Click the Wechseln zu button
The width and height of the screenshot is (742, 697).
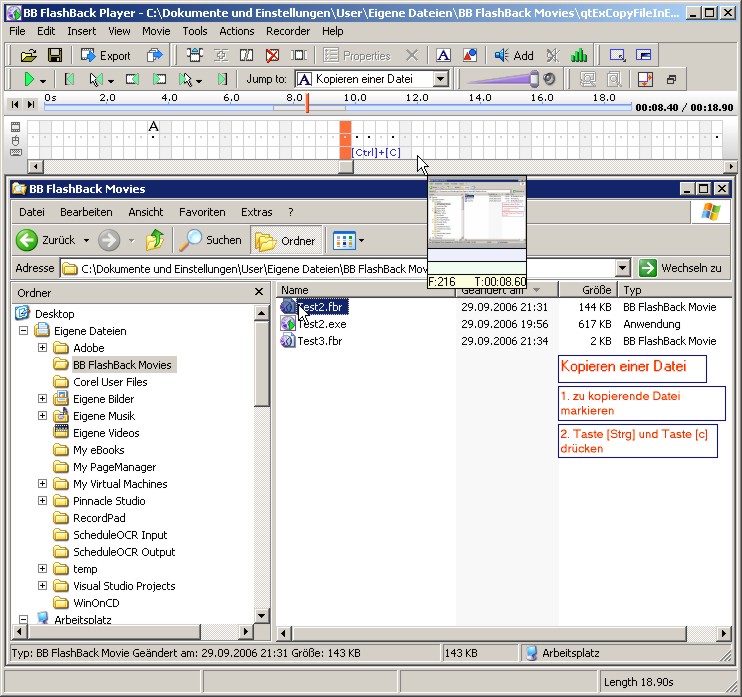point(681,268)
